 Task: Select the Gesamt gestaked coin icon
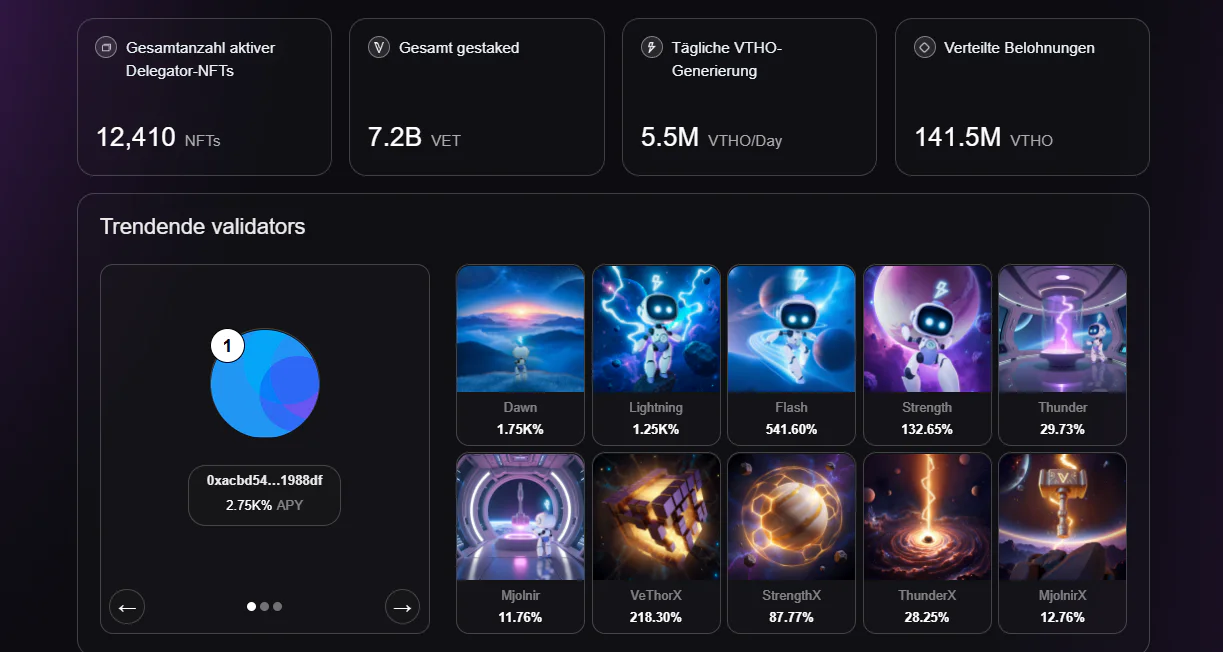(379, 47)
